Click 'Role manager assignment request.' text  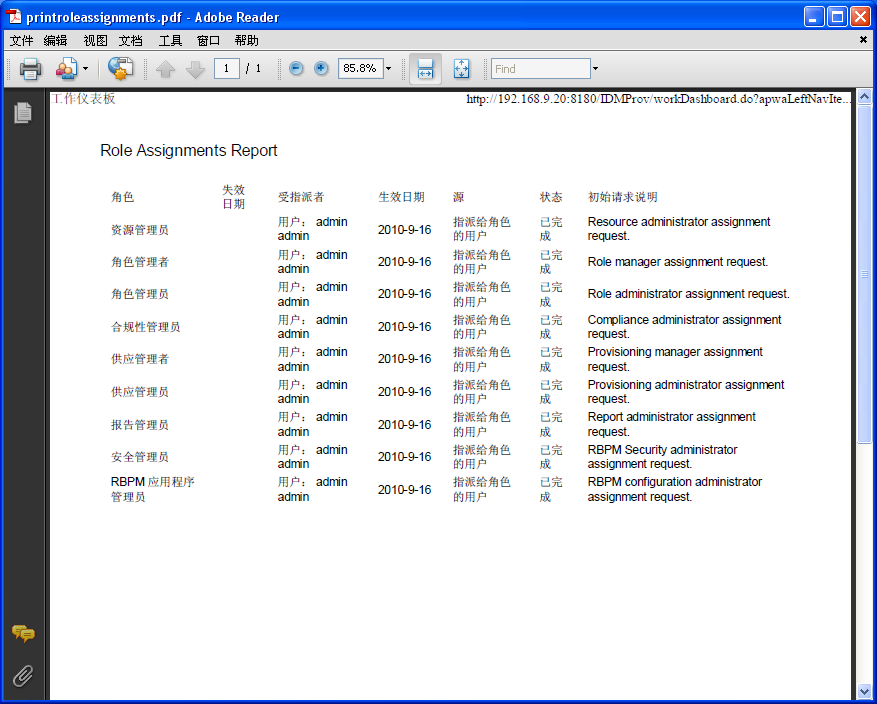coord(678,262)
